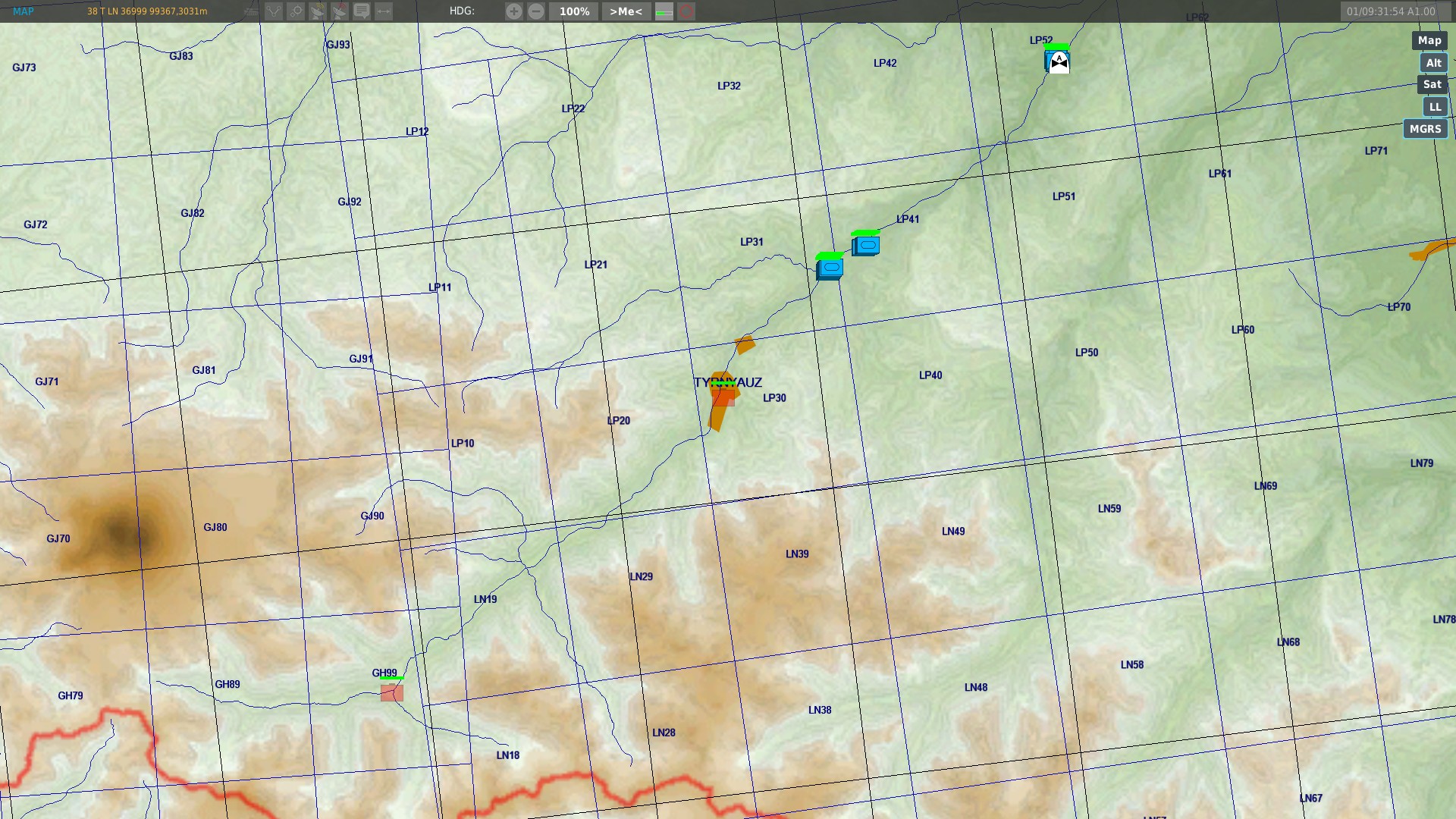Zoom in with the plus button
This screenshot has height=819, width=1456.
tap(514, 11)
